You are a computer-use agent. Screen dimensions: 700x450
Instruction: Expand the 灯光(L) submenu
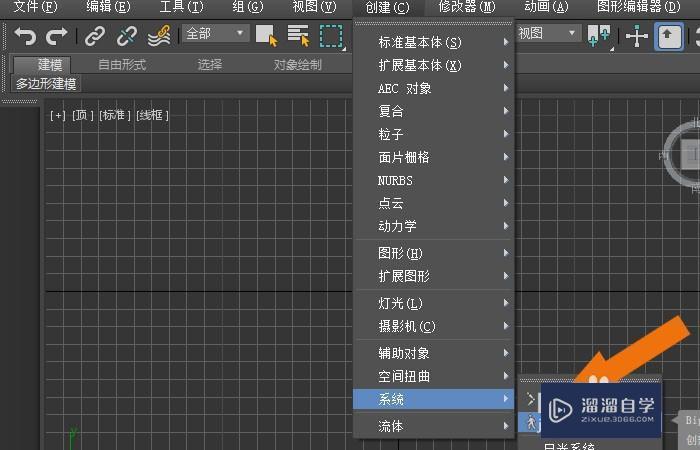(x=434, y=303)
